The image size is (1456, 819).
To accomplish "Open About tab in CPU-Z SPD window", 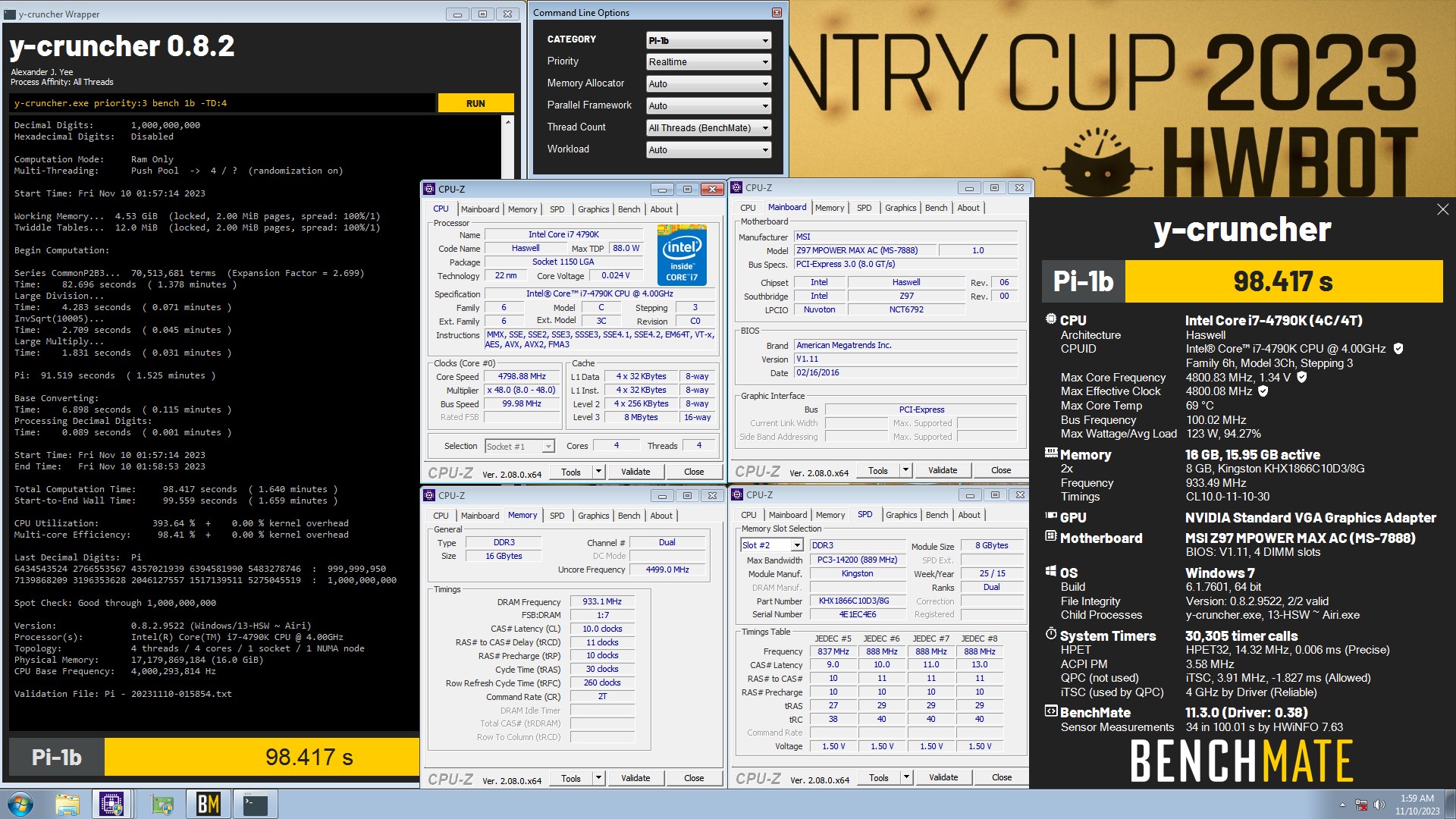I will pyautogui.click(x=969, y=515).
